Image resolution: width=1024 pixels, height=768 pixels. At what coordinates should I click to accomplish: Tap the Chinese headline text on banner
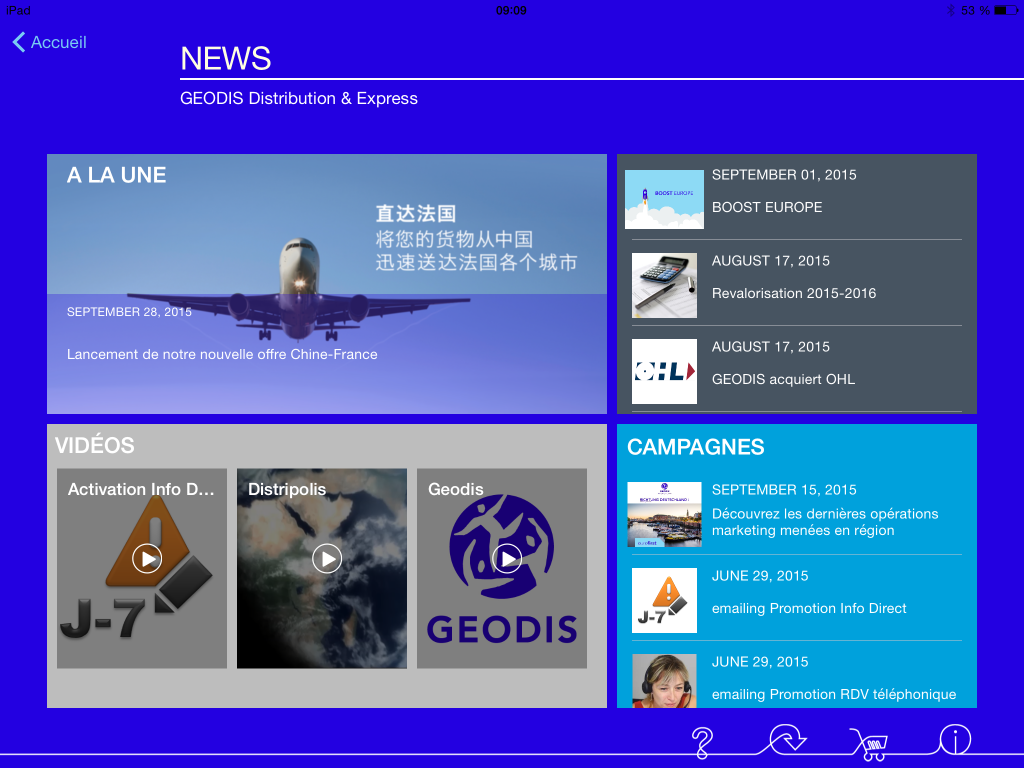(x=476, y=238)
